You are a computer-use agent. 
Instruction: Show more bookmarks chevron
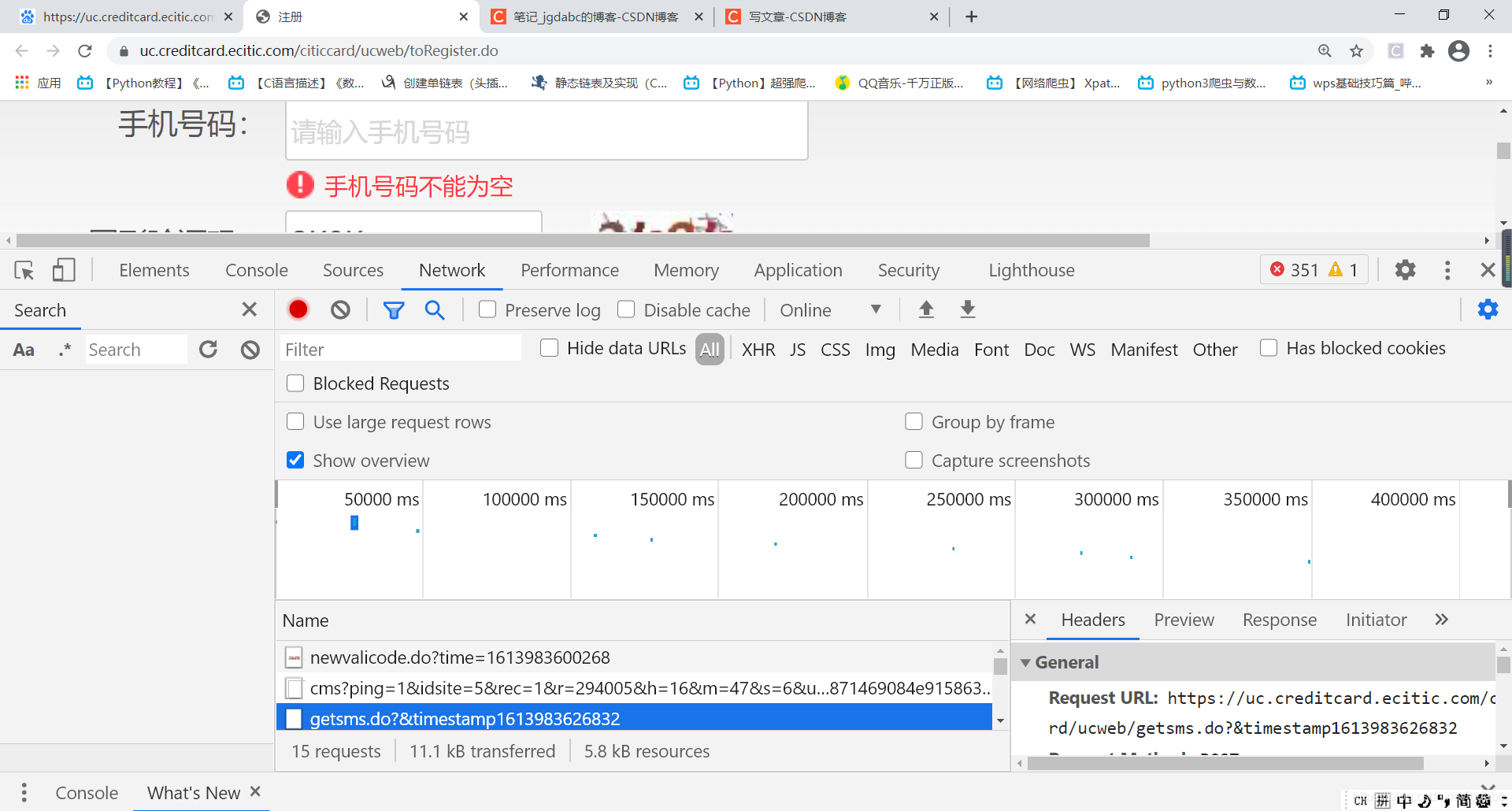[1488, 83]
